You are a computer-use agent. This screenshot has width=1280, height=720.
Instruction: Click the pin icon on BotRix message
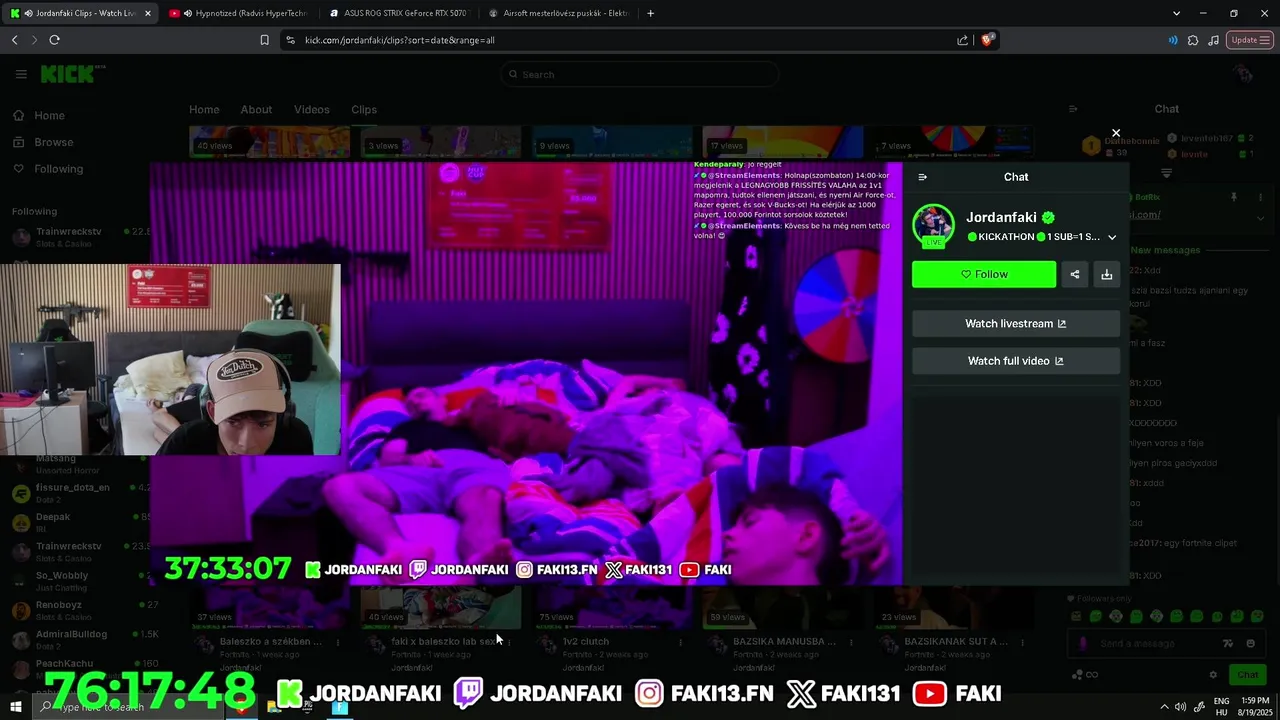point(1234,197)
